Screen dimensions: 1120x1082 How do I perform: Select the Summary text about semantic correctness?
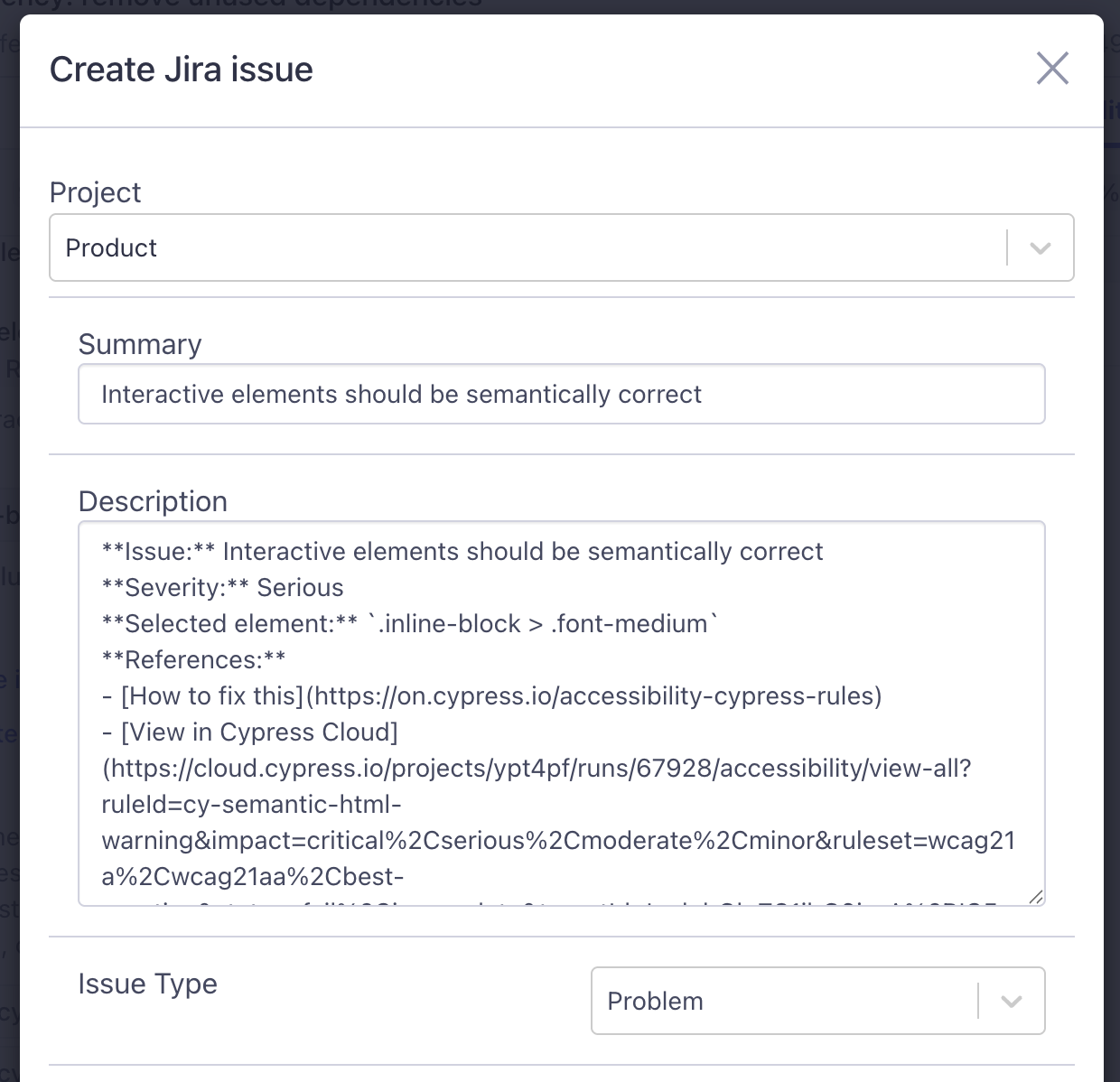click(401, 394)
